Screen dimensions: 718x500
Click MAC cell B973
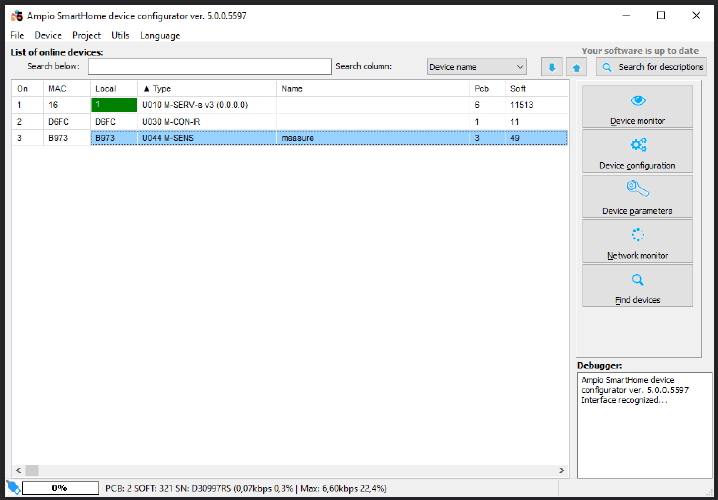point(67,138)
